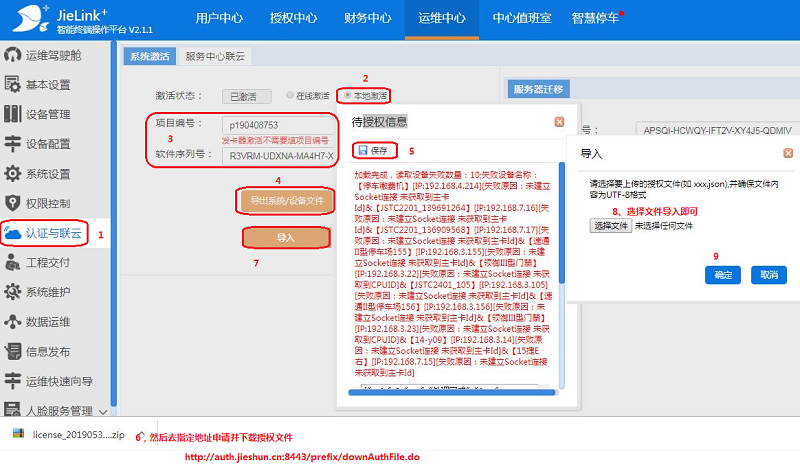
Task: Open the 运维中心 top menu
Action: click(x=442, y=18)
